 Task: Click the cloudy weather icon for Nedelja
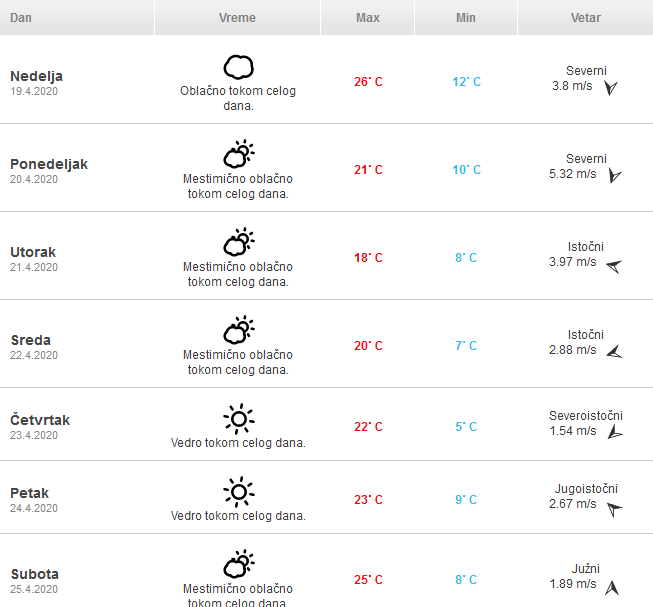[x=238, y=67]
